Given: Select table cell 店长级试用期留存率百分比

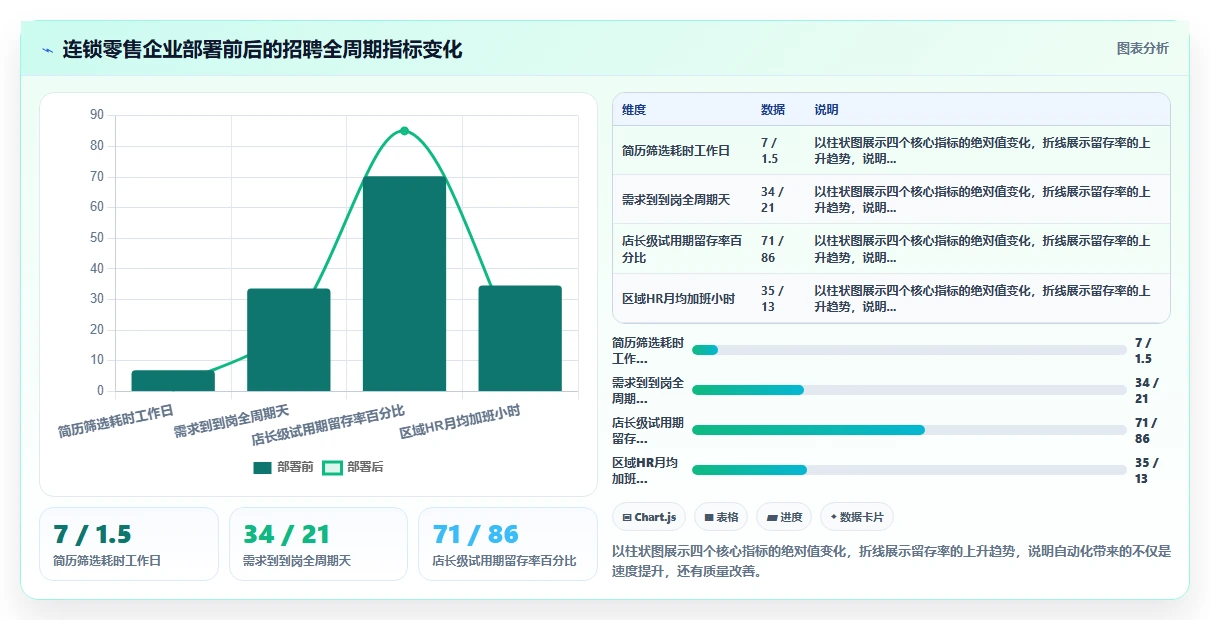Looking at the screenshot, I should point(682,249).
